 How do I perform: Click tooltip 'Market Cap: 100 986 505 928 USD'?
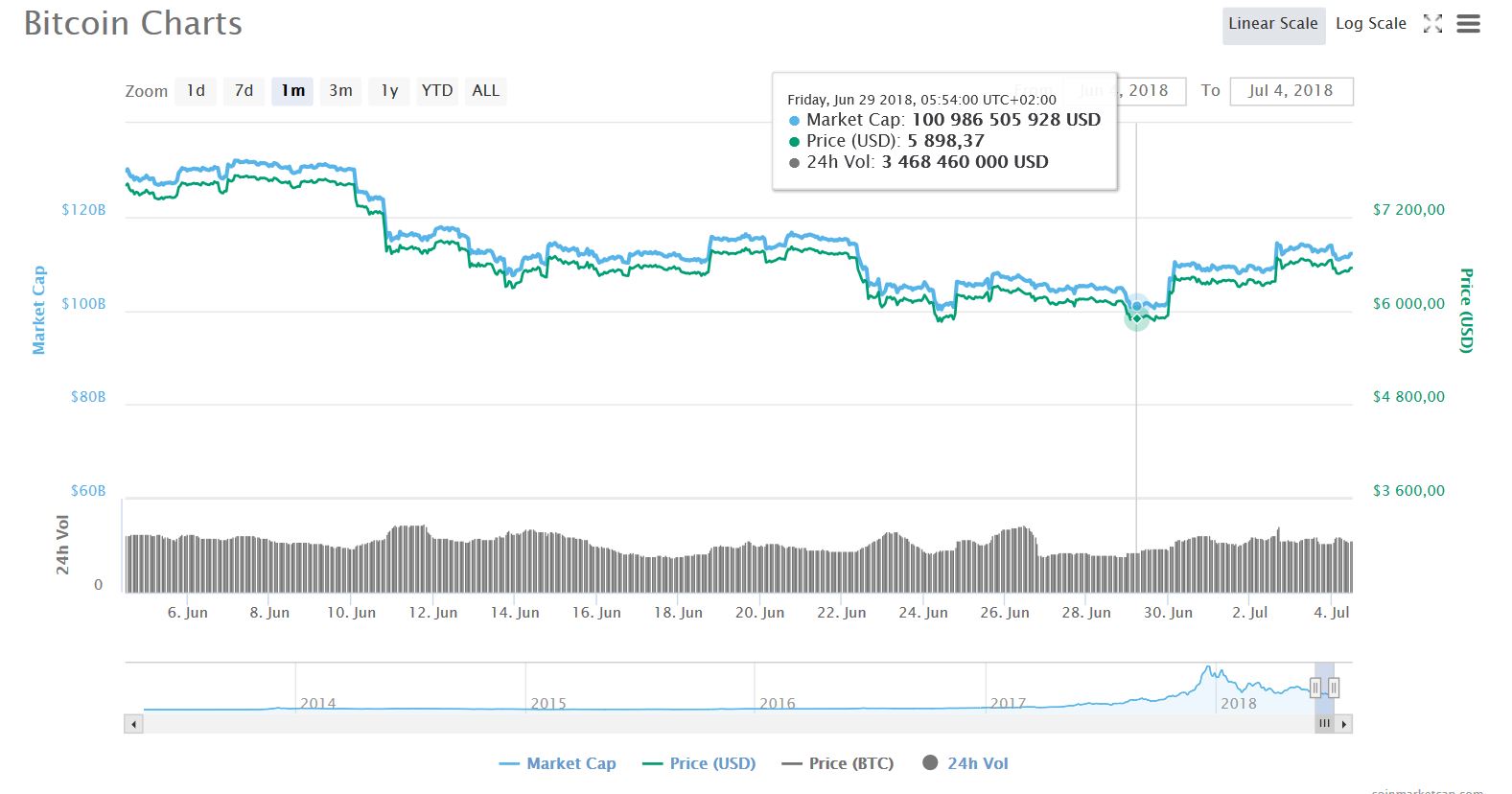[944, 120]
